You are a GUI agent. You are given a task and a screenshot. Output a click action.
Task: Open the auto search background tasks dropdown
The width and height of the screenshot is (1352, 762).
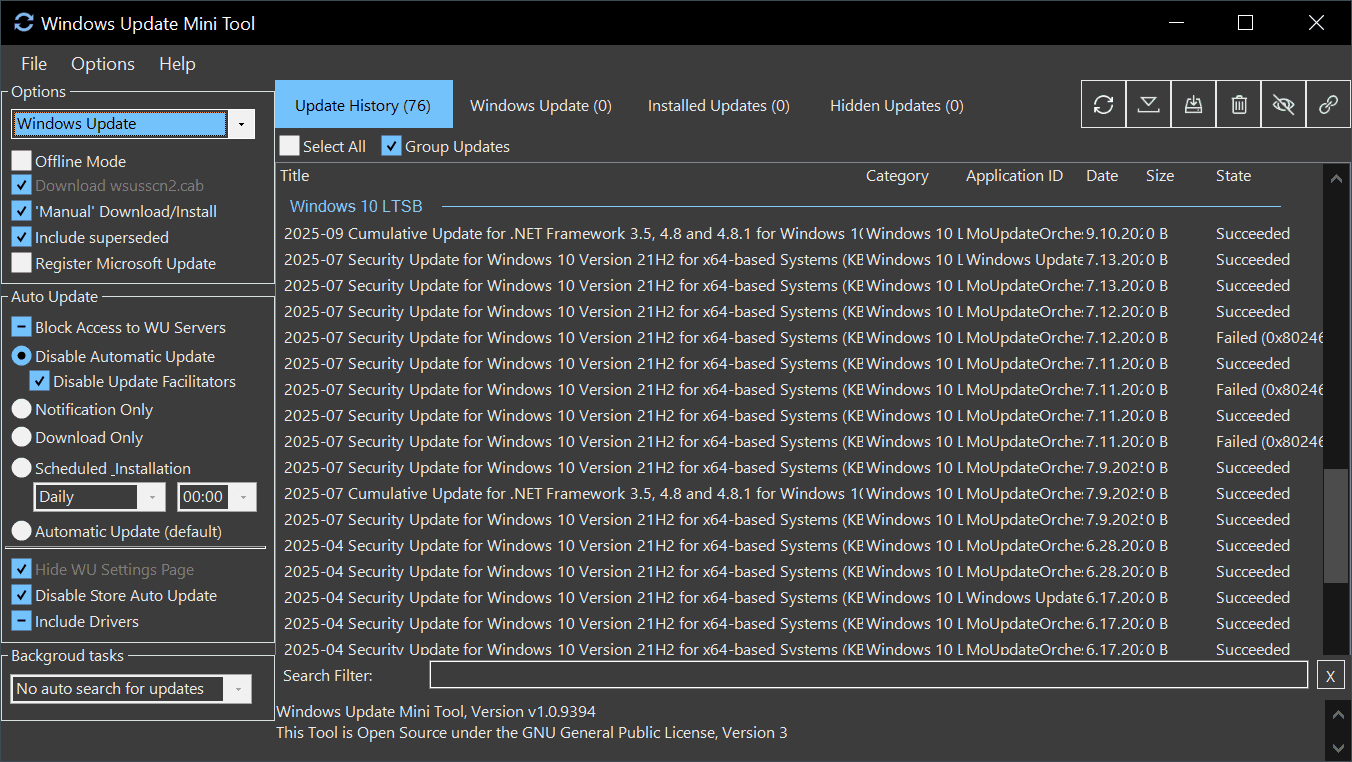click(x=237, y=689)
